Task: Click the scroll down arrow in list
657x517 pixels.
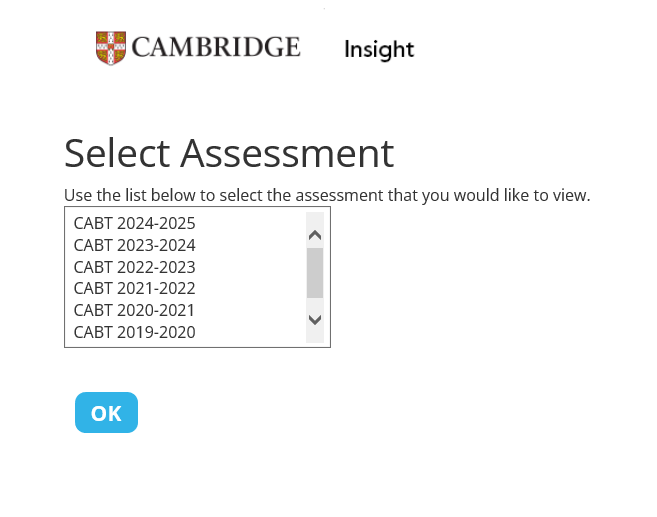Action: (315, 320)
